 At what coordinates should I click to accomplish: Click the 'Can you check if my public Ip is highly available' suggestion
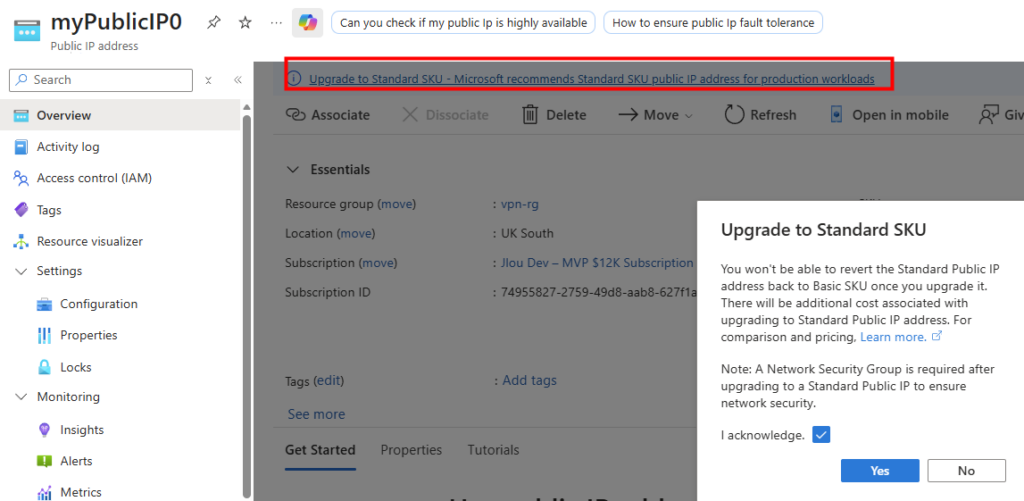(464, 23)
